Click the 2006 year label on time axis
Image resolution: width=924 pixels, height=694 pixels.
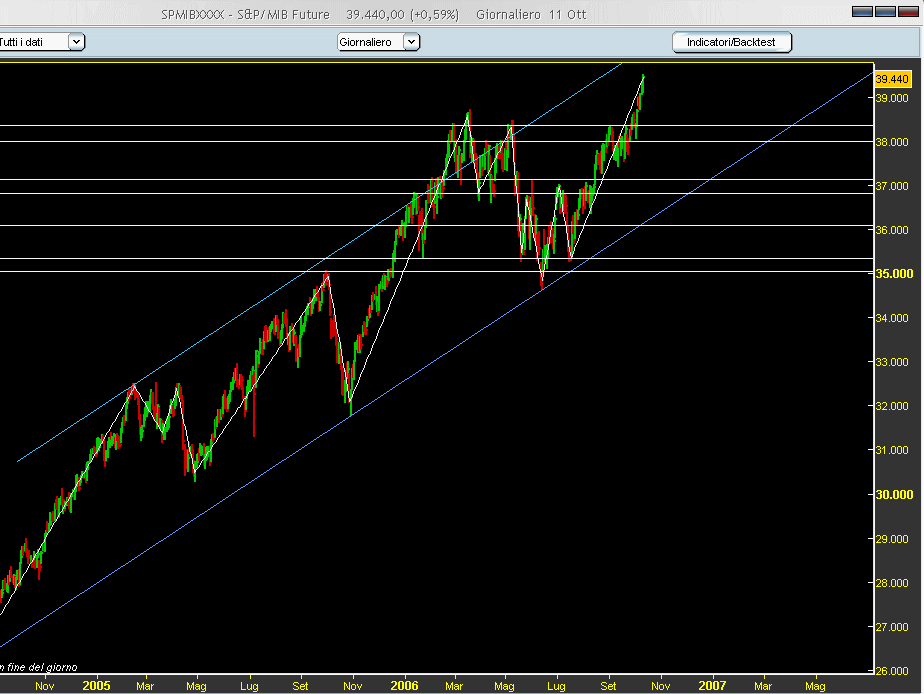click(x=404, y=686)
